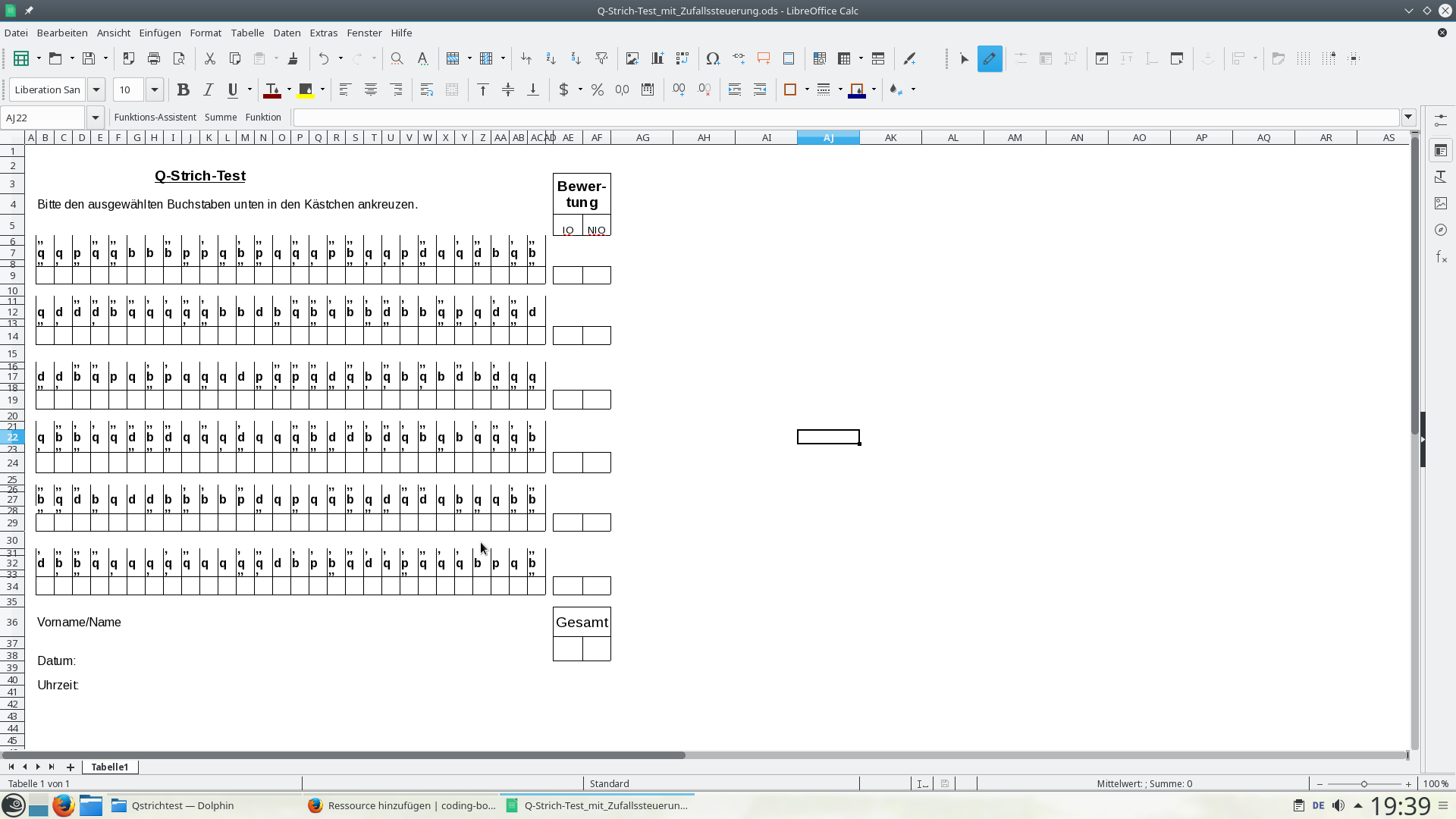1456x819 pixels.
Task: Open the Bearbeiten menu
Action: [x=62, y=33]
